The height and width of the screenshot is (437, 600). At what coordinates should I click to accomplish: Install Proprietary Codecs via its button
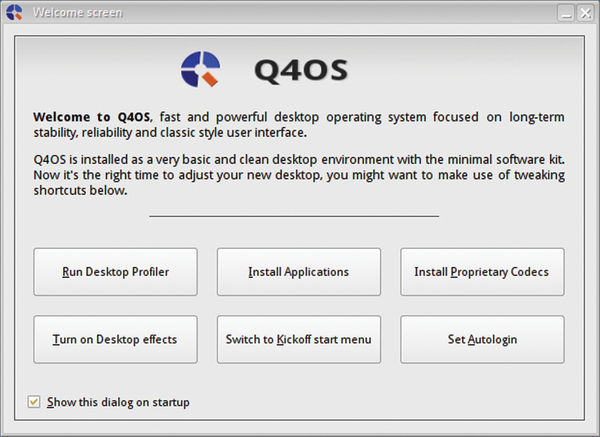(x=482, y=272)
